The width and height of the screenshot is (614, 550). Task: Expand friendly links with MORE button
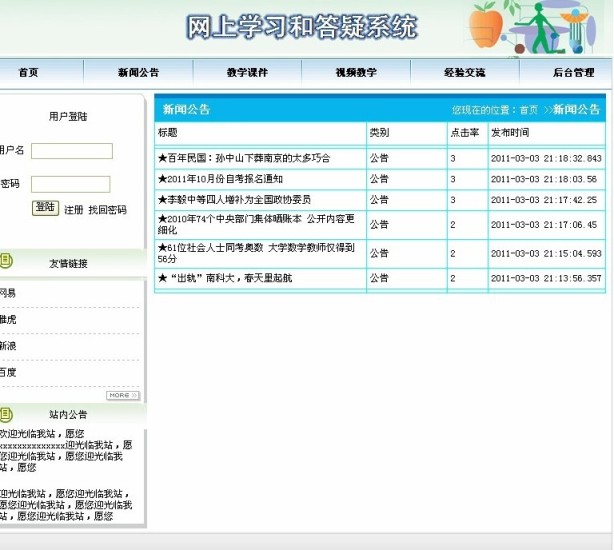pyautogui.click(x=122, y=396)
